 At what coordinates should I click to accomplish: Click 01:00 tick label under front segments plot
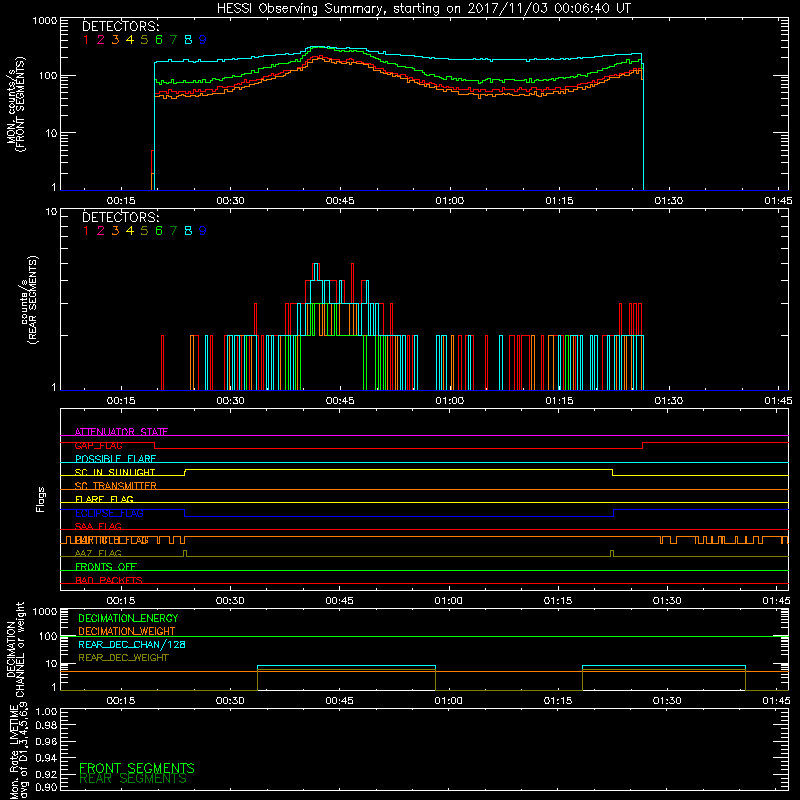449,201
